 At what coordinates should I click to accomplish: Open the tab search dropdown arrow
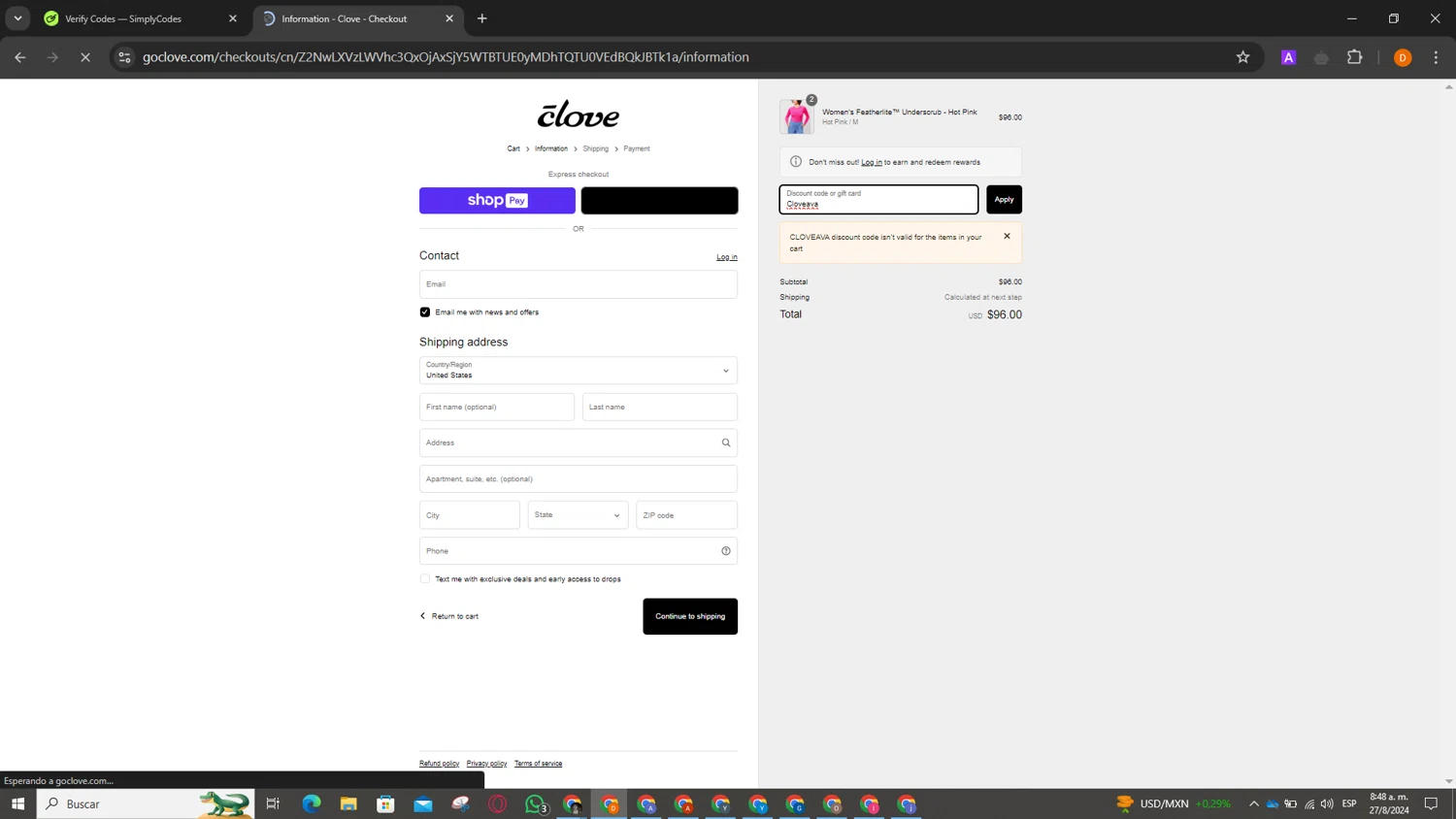(x=17, y=18)
